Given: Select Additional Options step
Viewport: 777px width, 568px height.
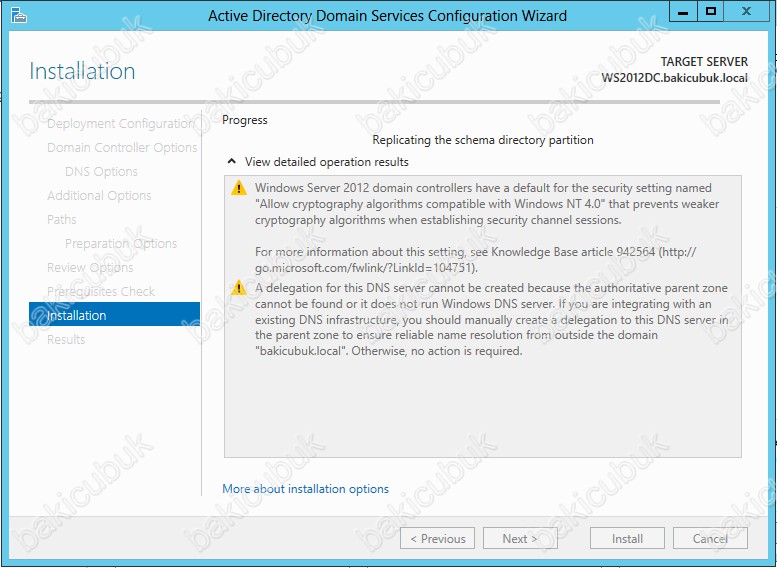Looking at the screenshot, I should coord(99,195).
